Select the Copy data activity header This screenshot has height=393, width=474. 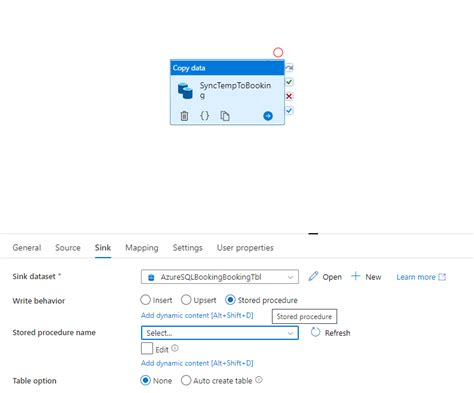[x=227, y=68]
